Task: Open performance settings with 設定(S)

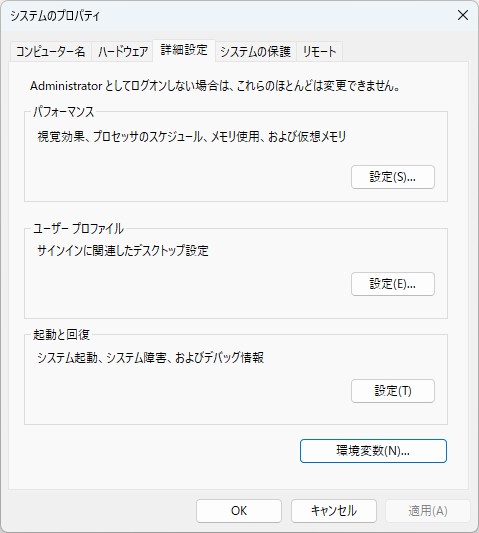Action: point(393,177)
